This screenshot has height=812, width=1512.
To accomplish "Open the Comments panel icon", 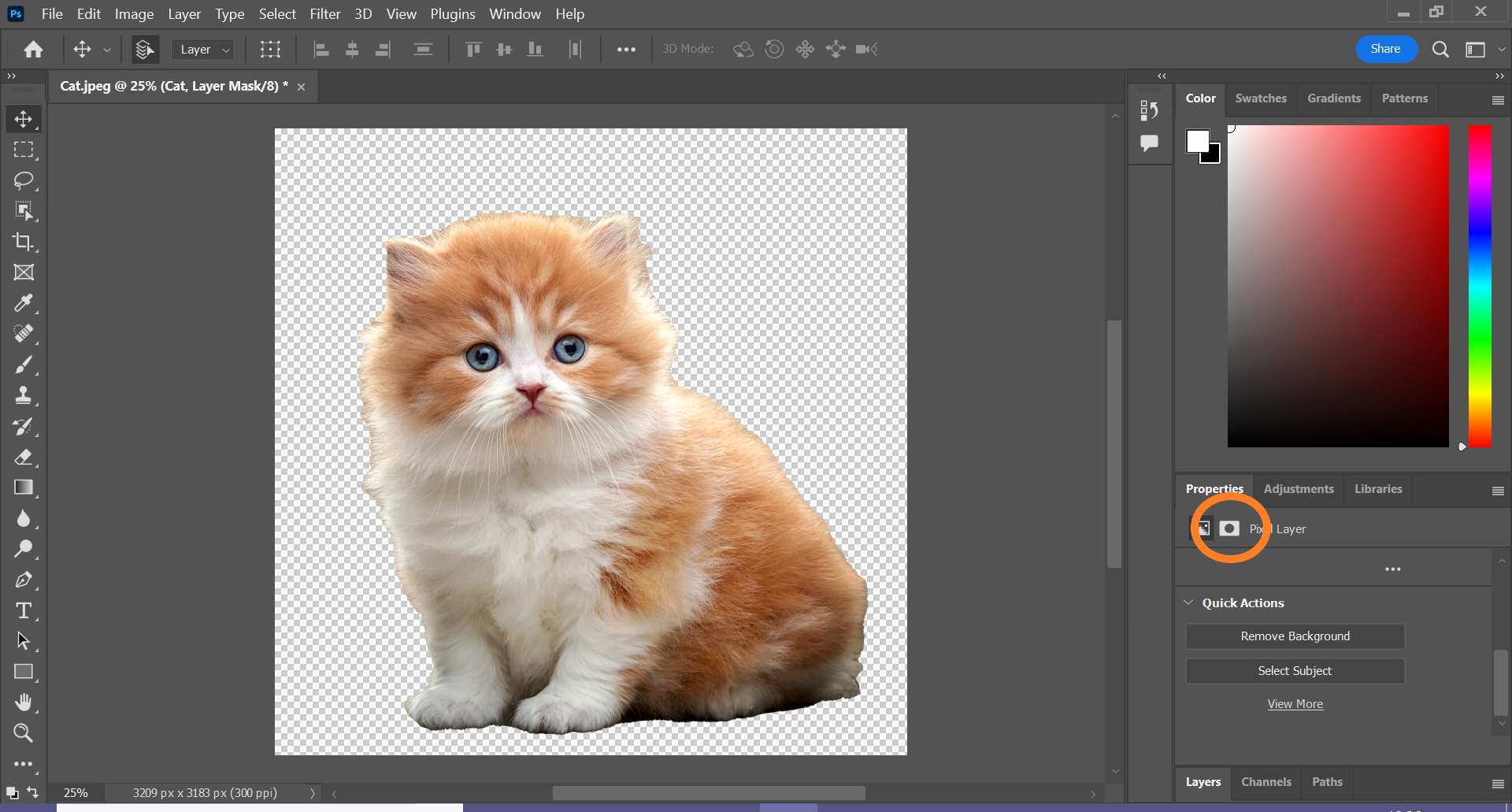I will pyautogui.click(x=1149, y=143).
